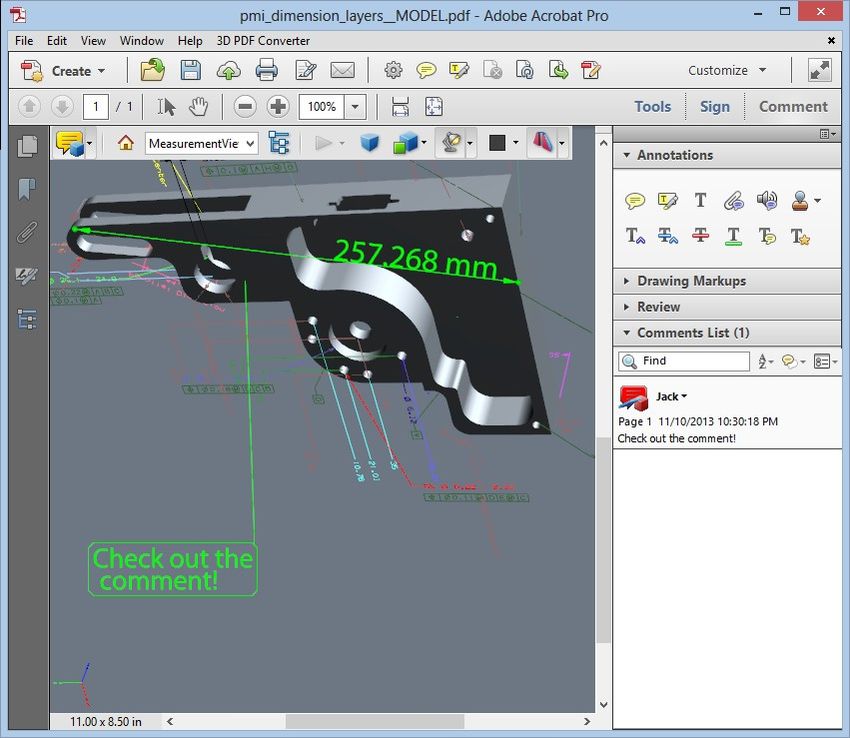Toggle perspective projection cube in 3D toolbar
This screenshot has width=850, height=738.
click(370, 143)
